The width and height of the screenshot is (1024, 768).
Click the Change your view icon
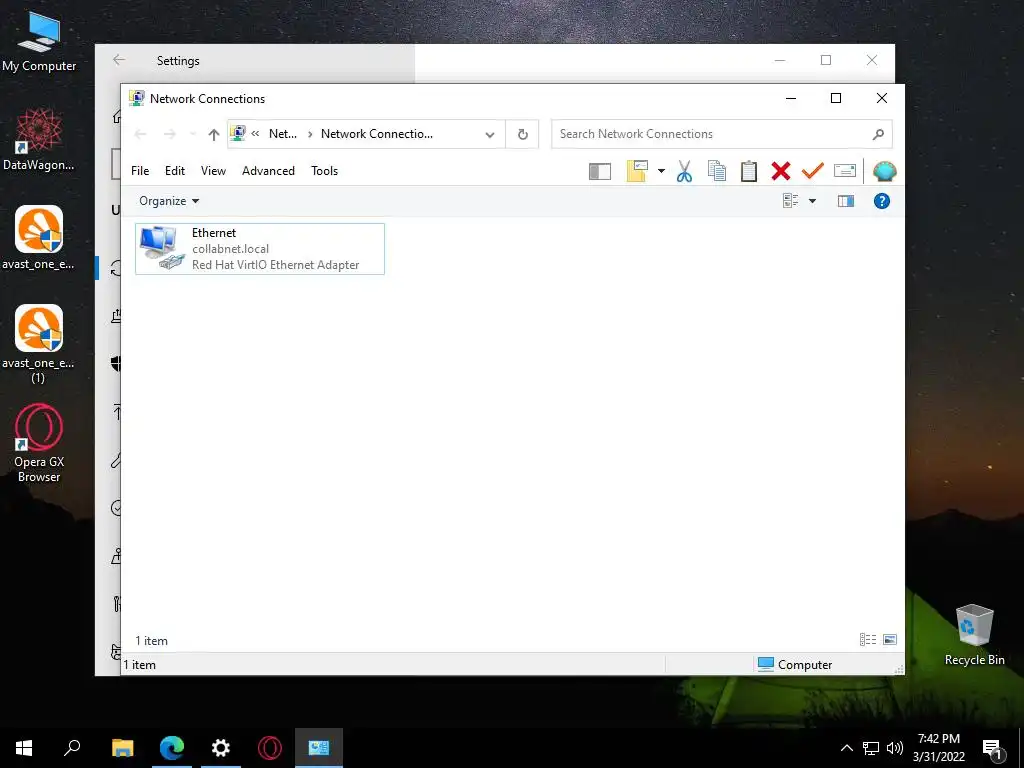point(790,201)
